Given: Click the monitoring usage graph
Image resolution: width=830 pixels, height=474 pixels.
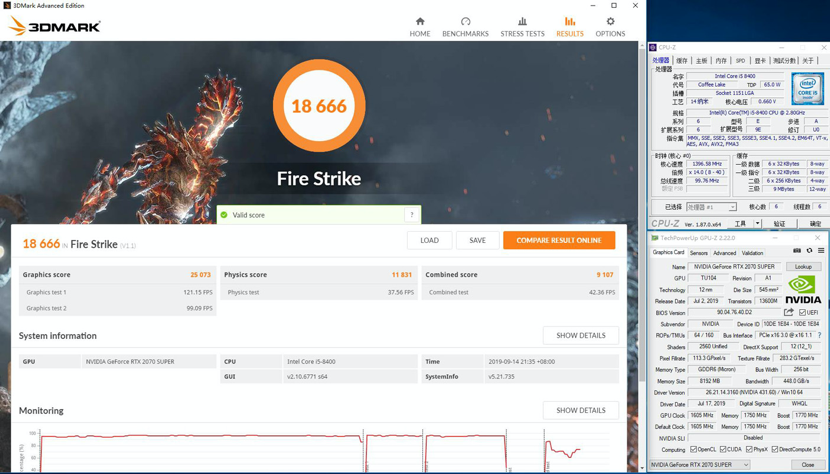Looking at the screenshot, I should pyautogui.click(x=318, y=449).
